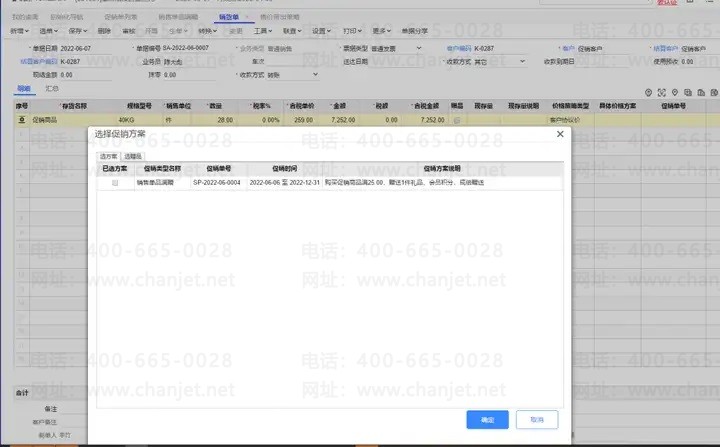Open the 联查 dropdown menu
The image size is (720, 447).
point(292,31)
